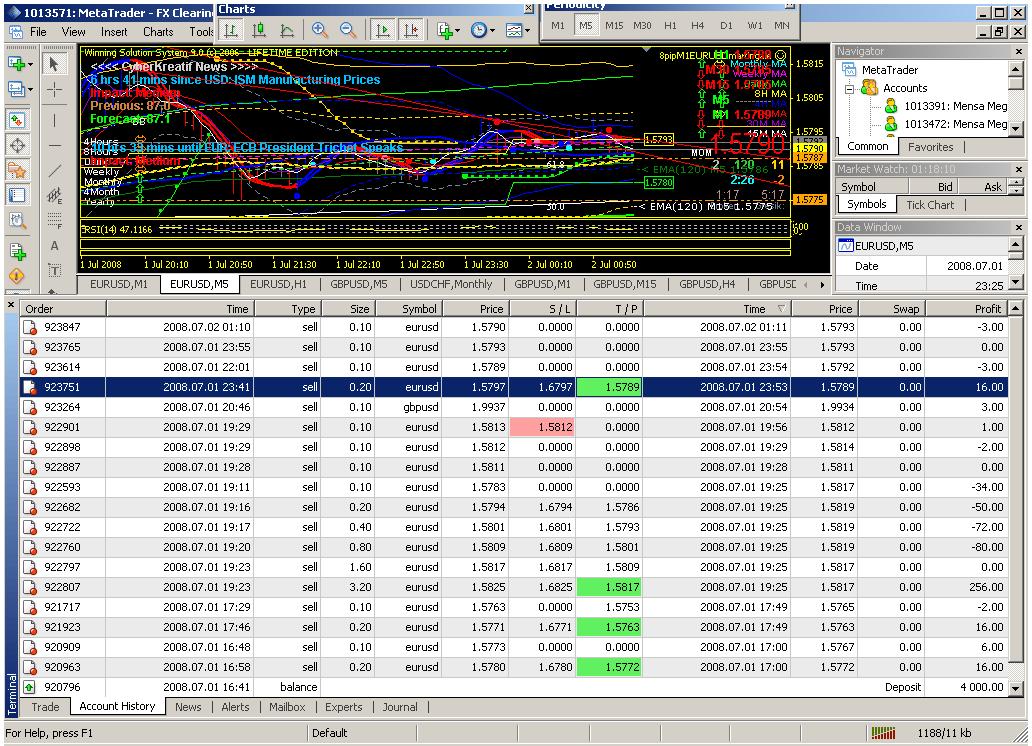This screenshot has width=1032, height=746.
Task: Open the chart templates icon
Action: [x=513, y=30]
